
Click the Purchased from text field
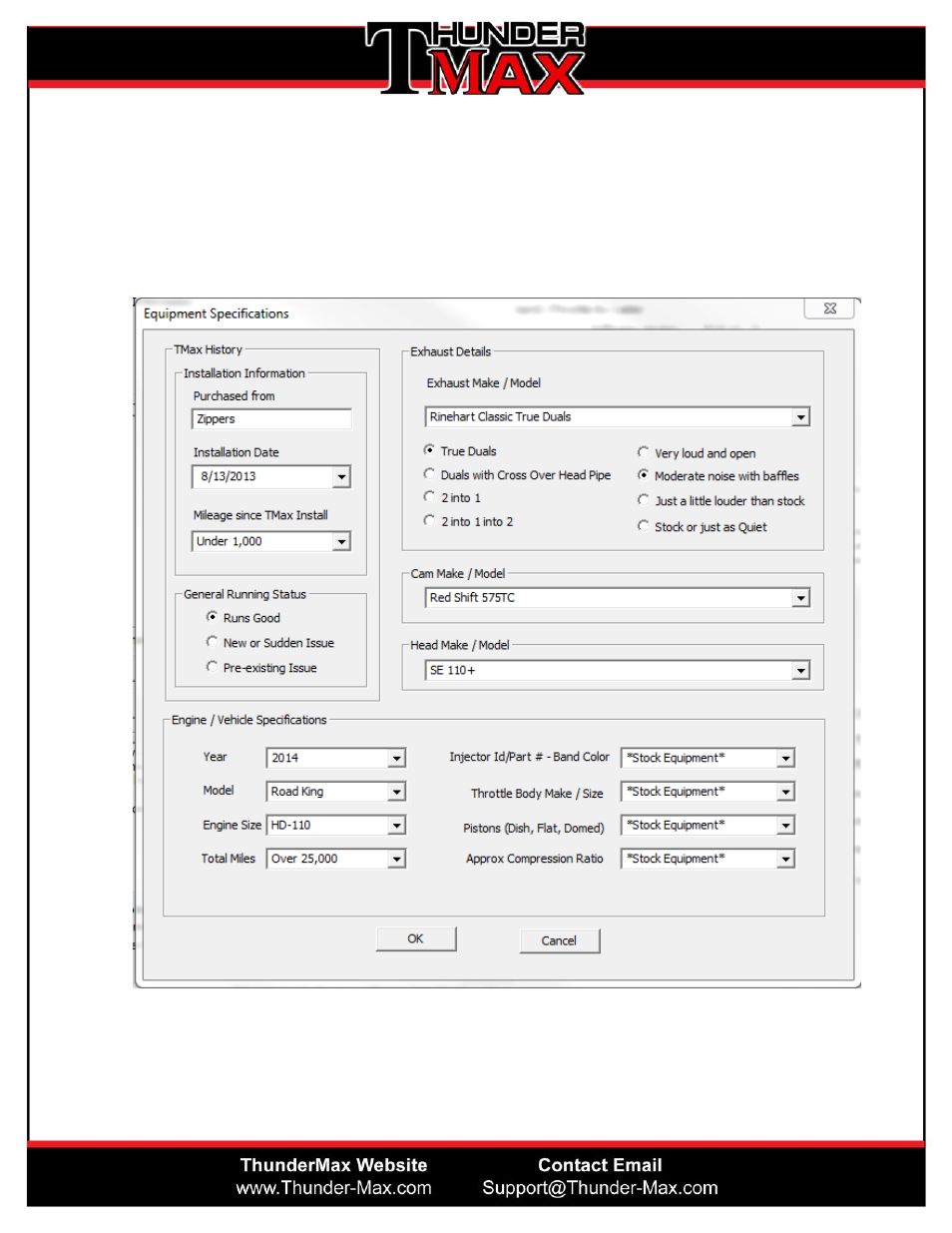pos(271,419)
